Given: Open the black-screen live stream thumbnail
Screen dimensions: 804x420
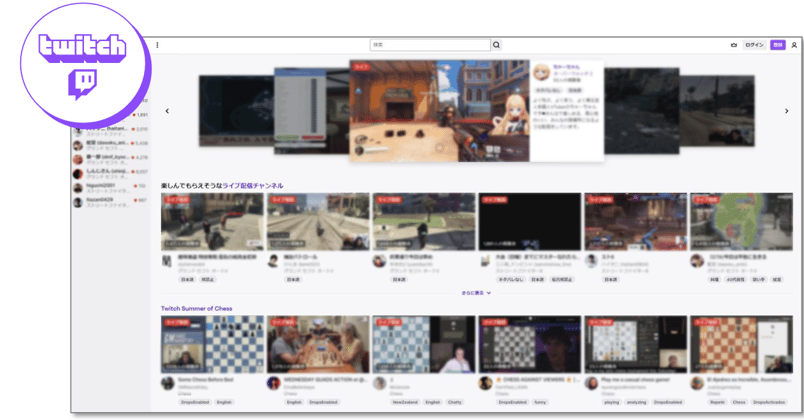Looking at the screenshot, I should pyautogui.click(x=530, y=222).
